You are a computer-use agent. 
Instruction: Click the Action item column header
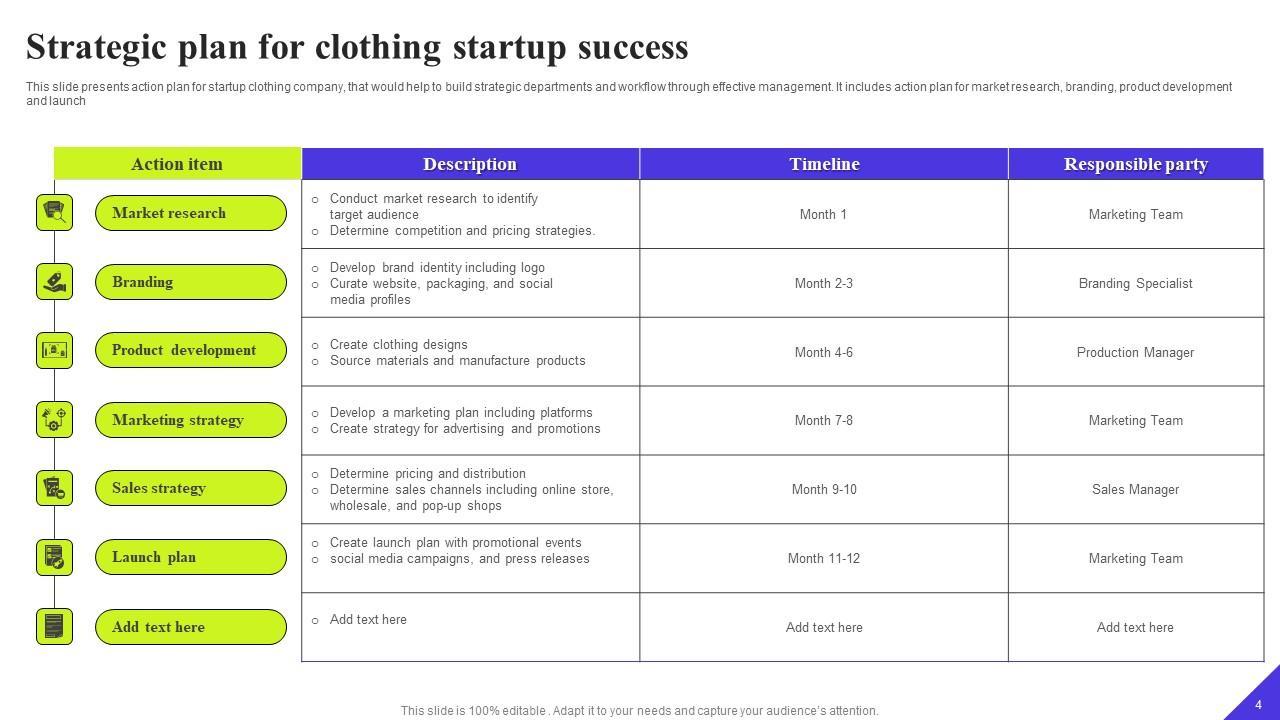coord(177,164)
